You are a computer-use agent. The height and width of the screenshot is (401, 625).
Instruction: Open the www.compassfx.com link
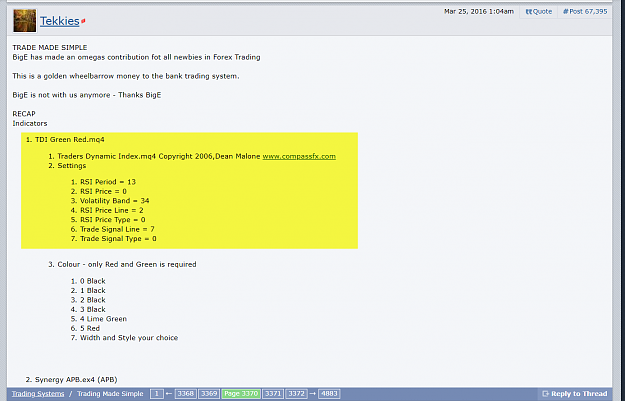299,156
